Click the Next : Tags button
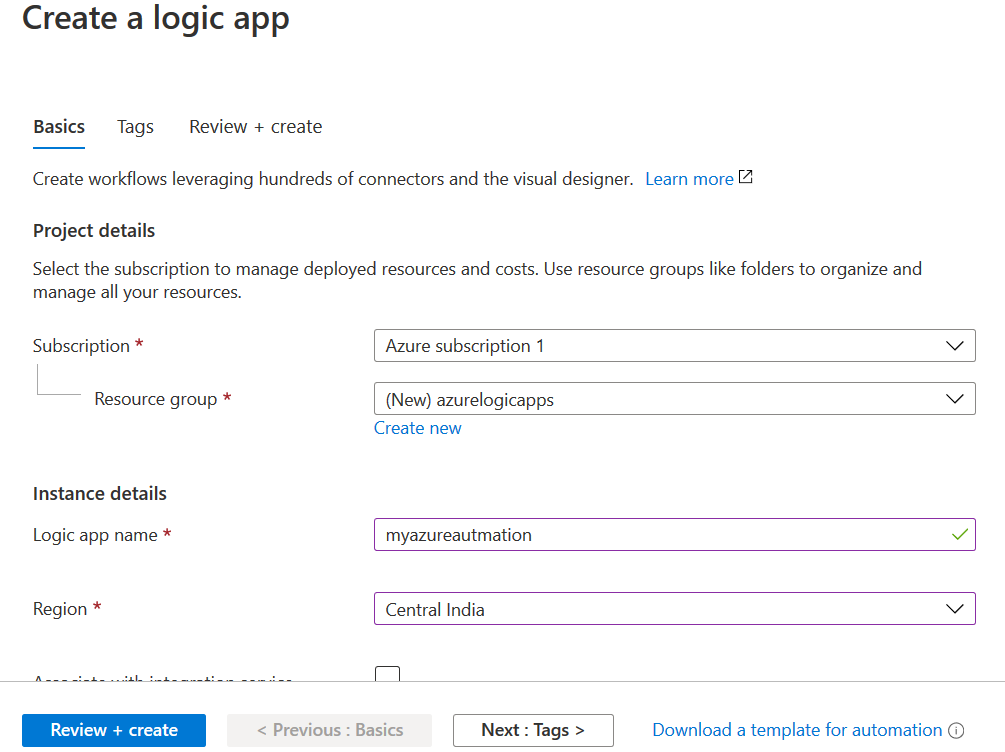This screenshot has width=1005, height=752. click(x=532, y=730)
